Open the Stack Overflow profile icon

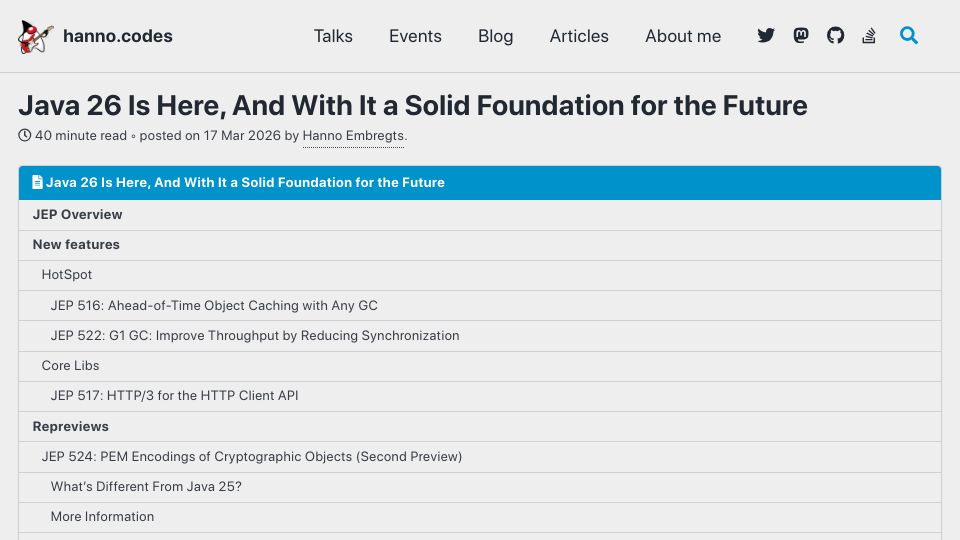click(x=869, y=36)
